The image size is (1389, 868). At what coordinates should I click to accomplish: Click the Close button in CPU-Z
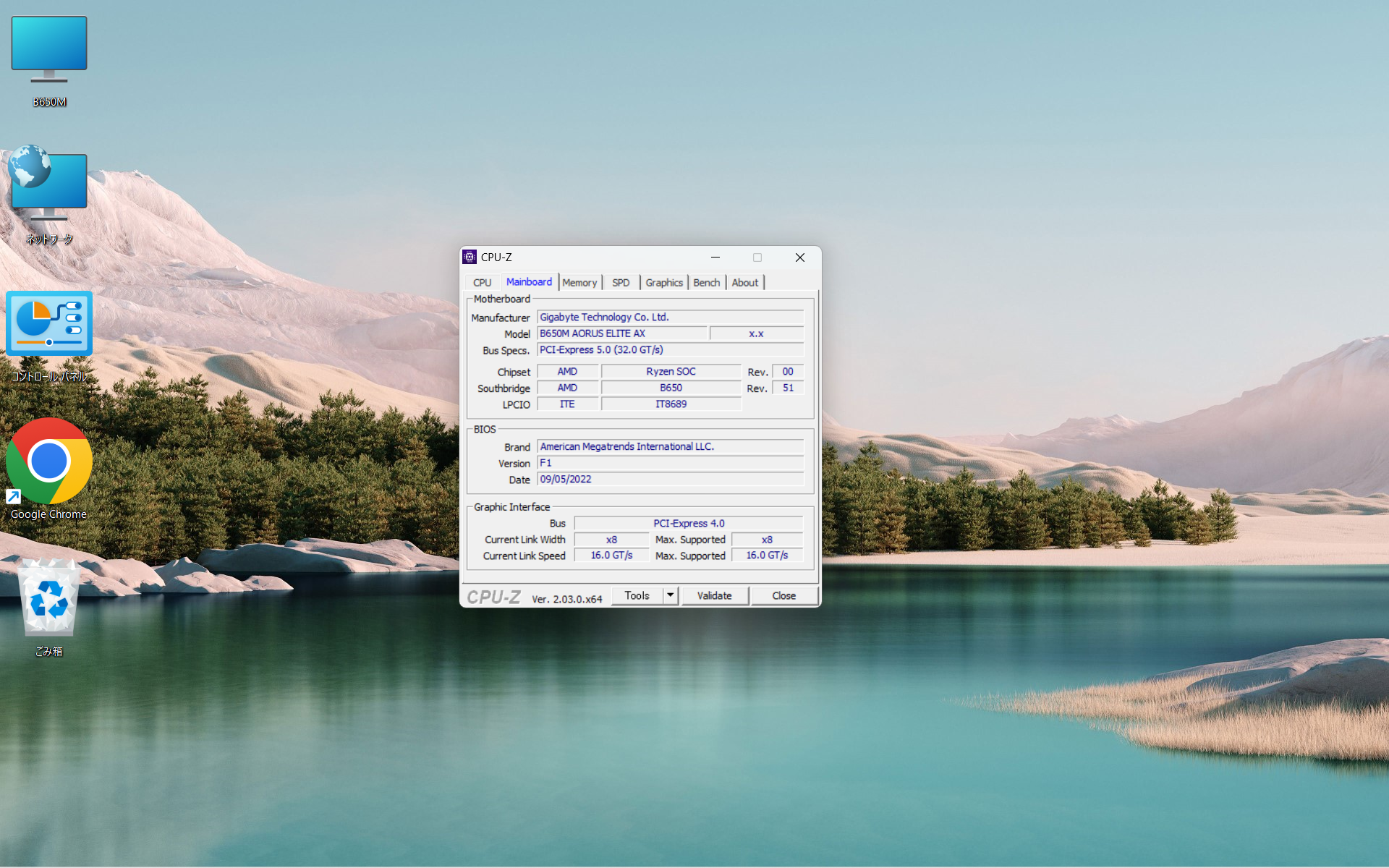pos(784,595)
